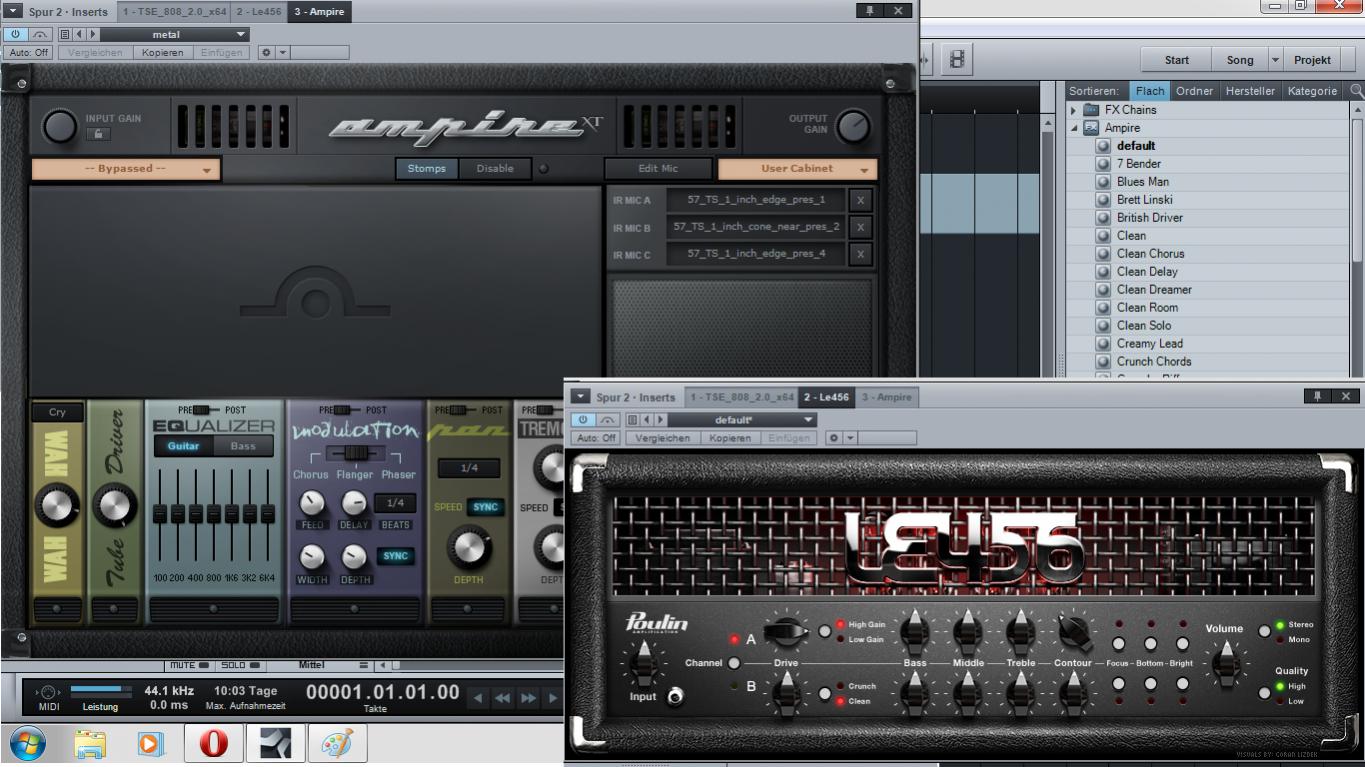Open the '-- Bypassed --' amp model dropdown
This screenshot has height=767, width=1365.
point(125,169)
